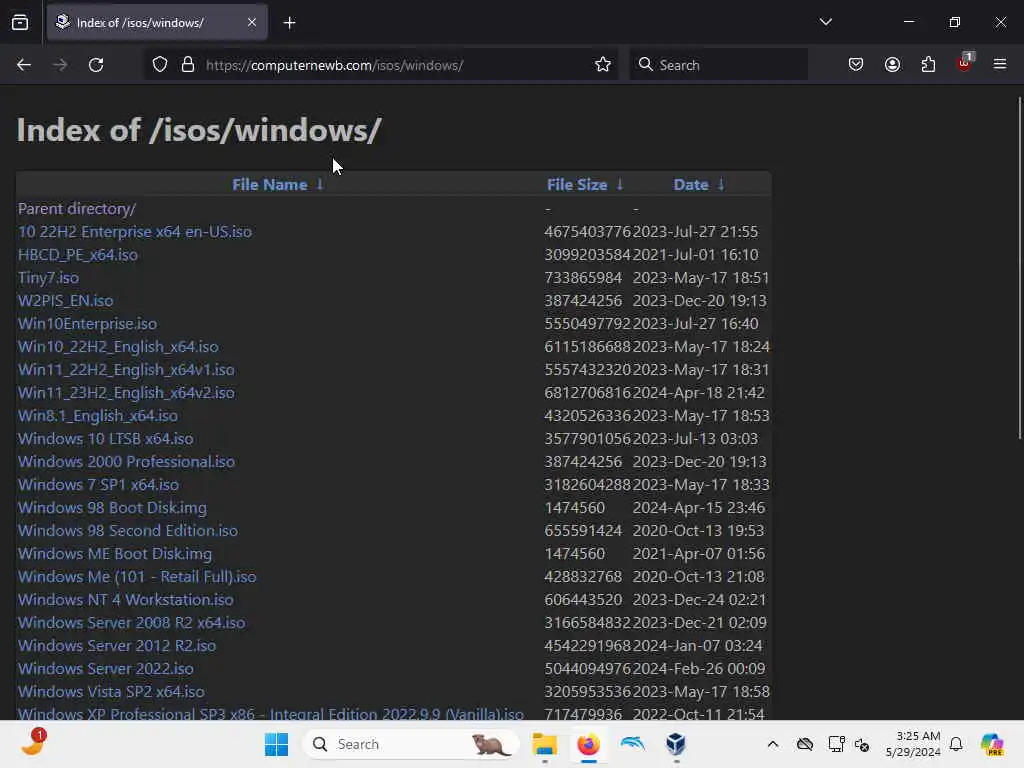This screenshot has height=768, width=1024.
Task: Open File Explorer from taskbar
Action: pos(544,744)
